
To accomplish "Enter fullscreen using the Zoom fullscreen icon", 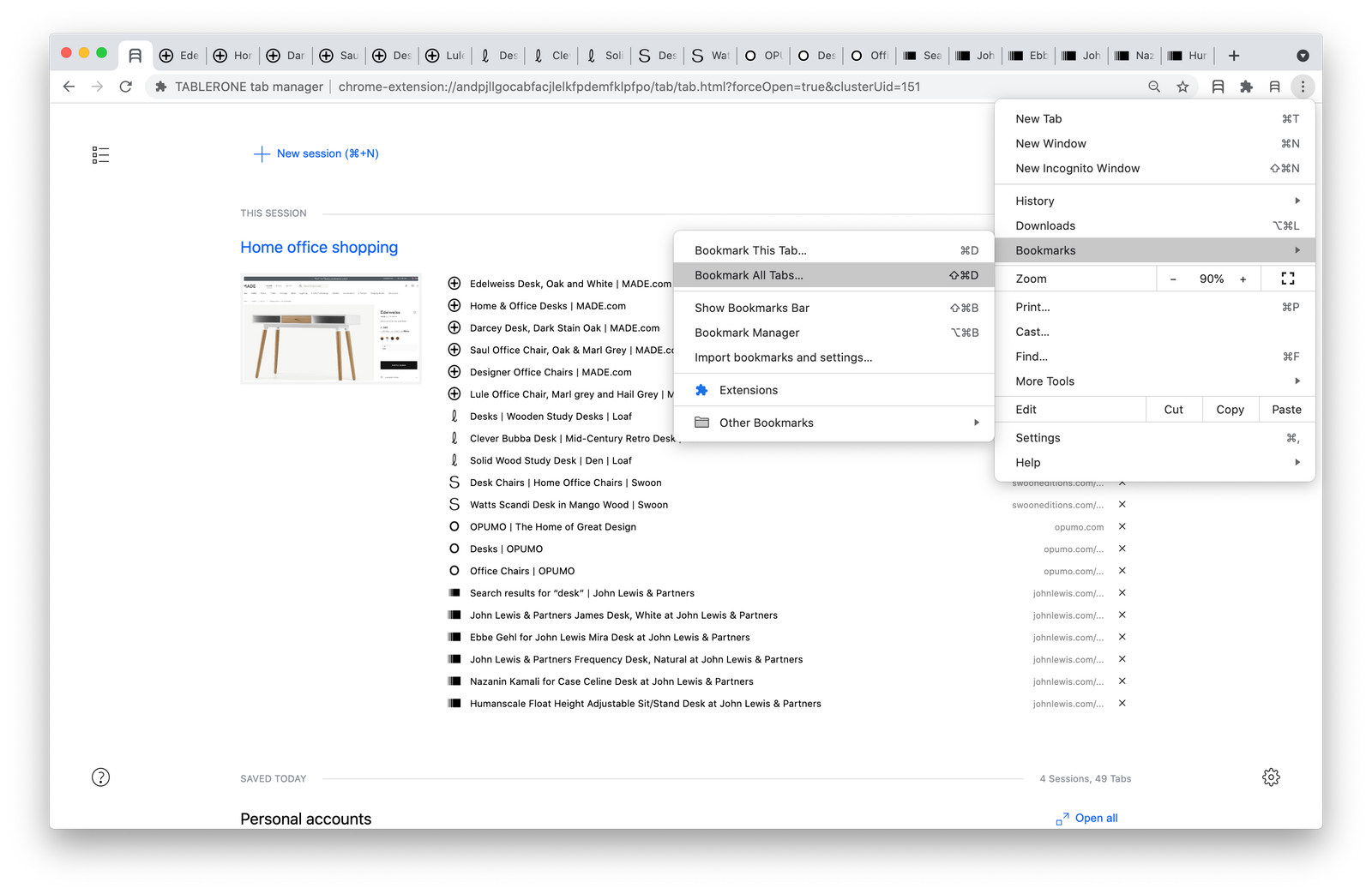I will tap(1288, 279).
